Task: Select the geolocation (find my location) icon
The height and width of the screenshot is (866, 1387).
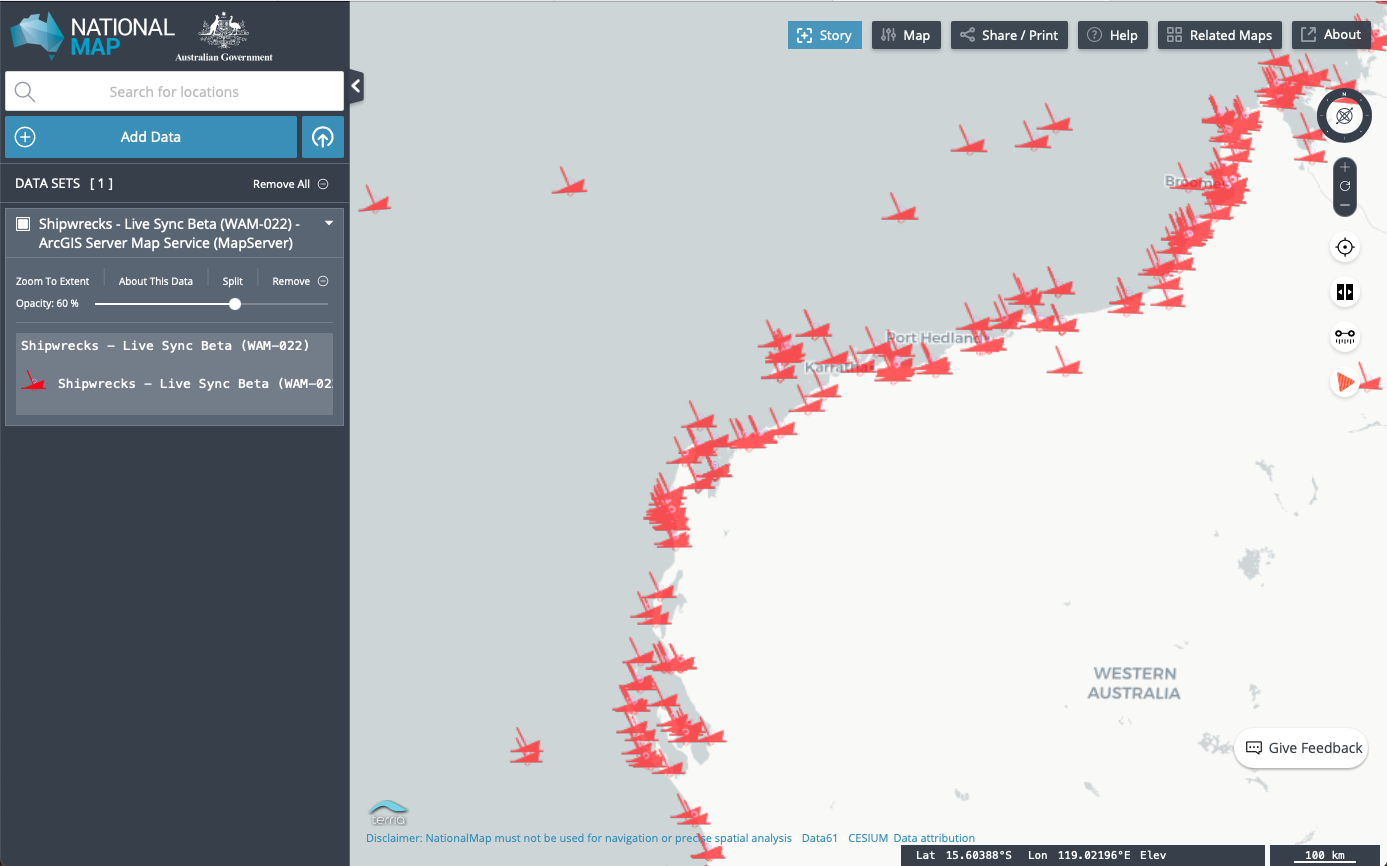Action: click(1344, 247)
